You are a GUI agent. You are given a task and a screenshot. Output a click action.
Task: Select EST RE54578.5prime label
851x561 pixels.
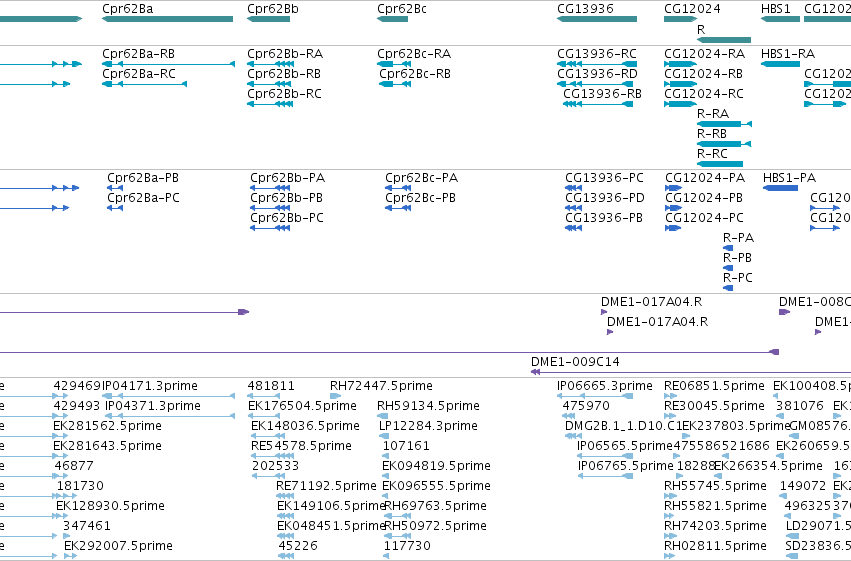tap(301, 446)
